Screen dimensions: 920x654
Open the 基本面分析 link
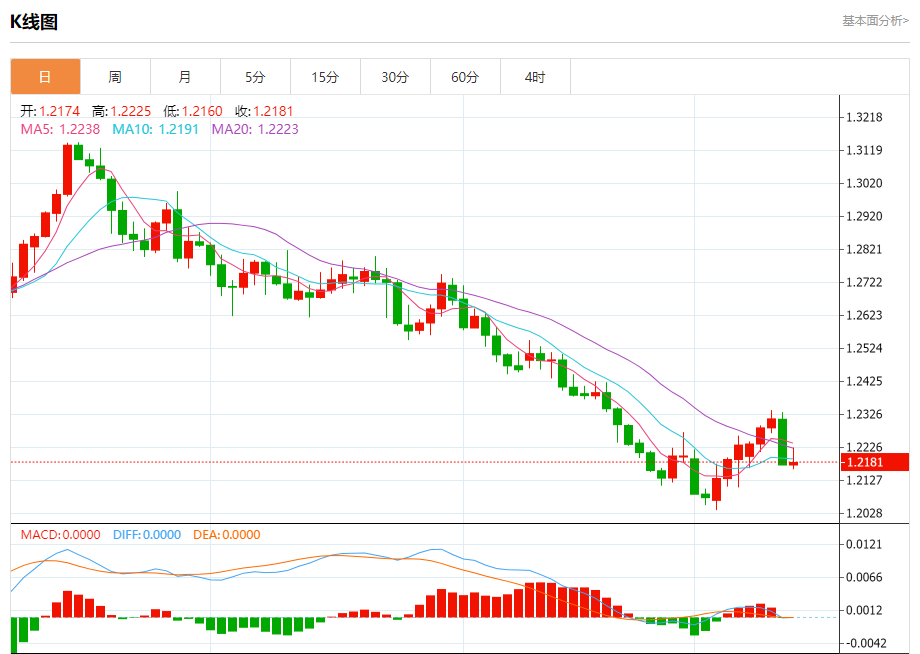click(x=875, y=21)
